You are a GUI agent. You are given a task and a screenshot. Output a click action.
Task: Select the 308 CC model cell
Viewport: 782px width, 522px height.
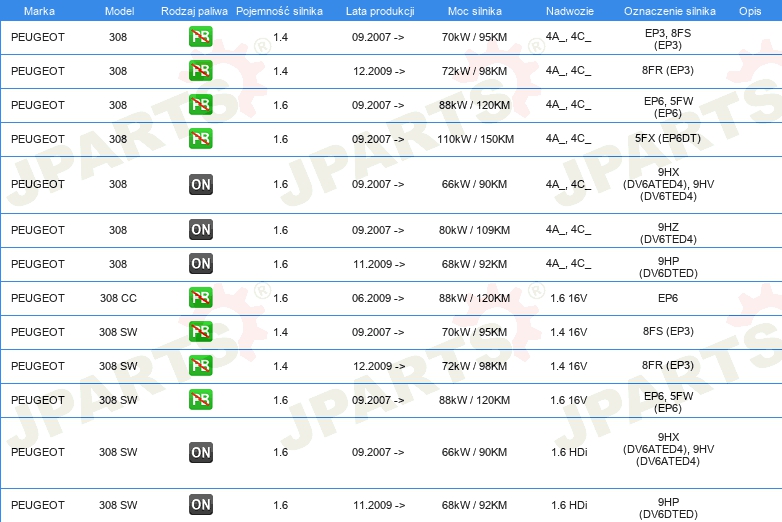[118, 298]
